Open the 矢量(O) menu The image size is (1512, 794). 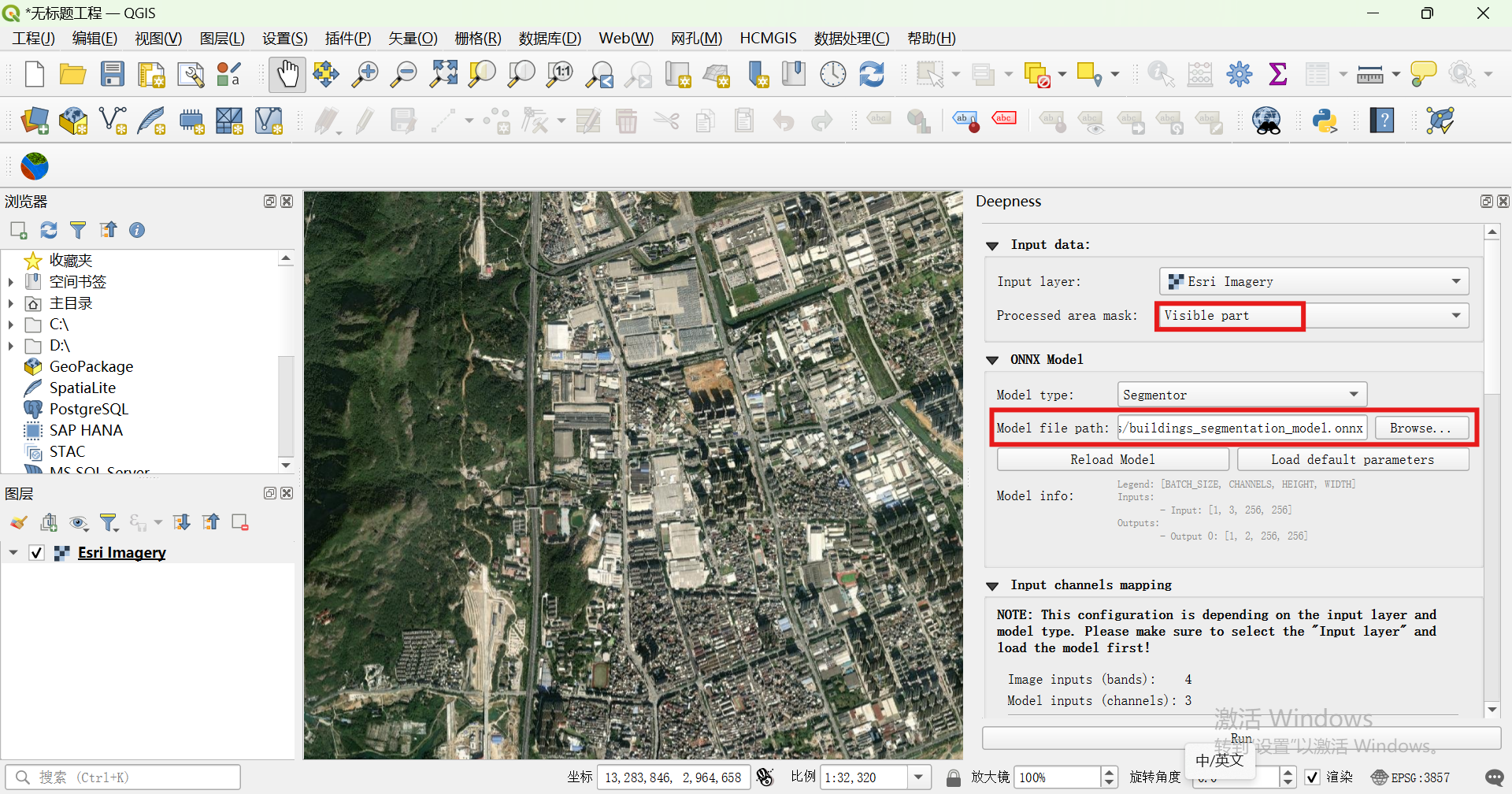412,38
